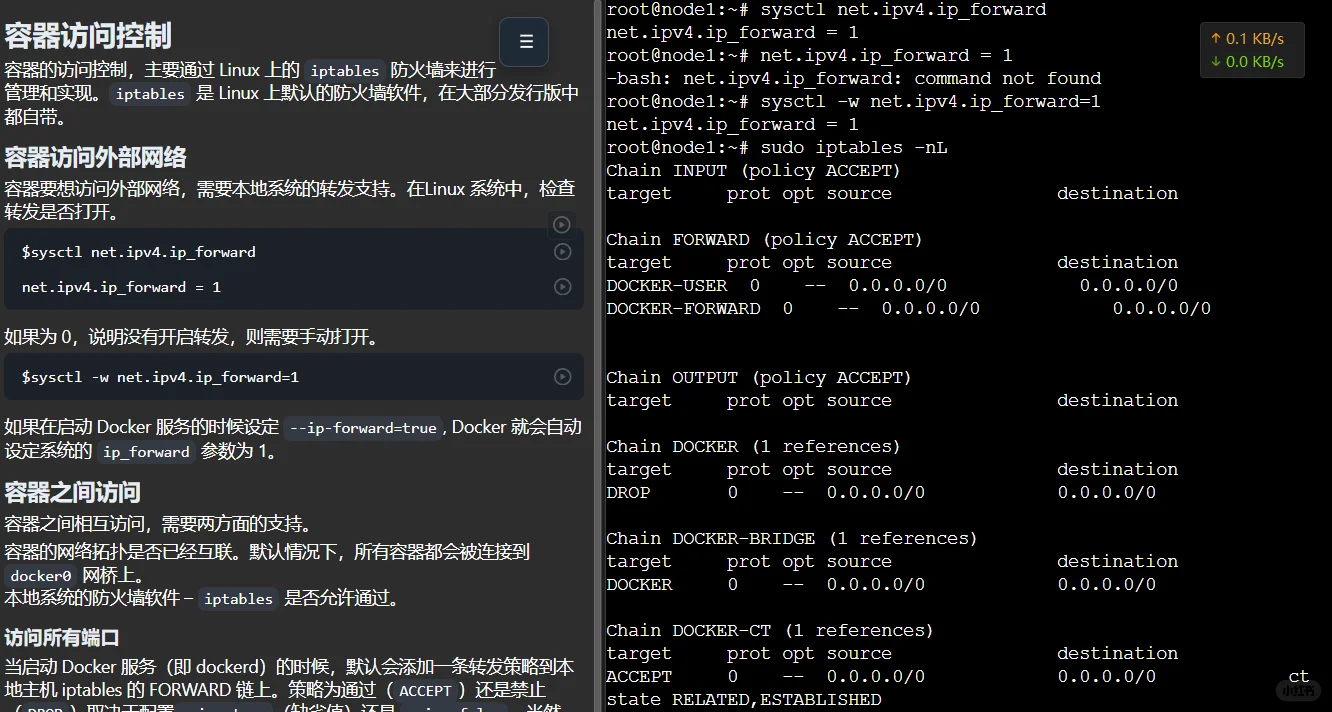Click the run icon beside "$sysctl net.ipv4.ip_forward"
Viewport: 1332px width, 712px height.
click(x=561, y=252)
